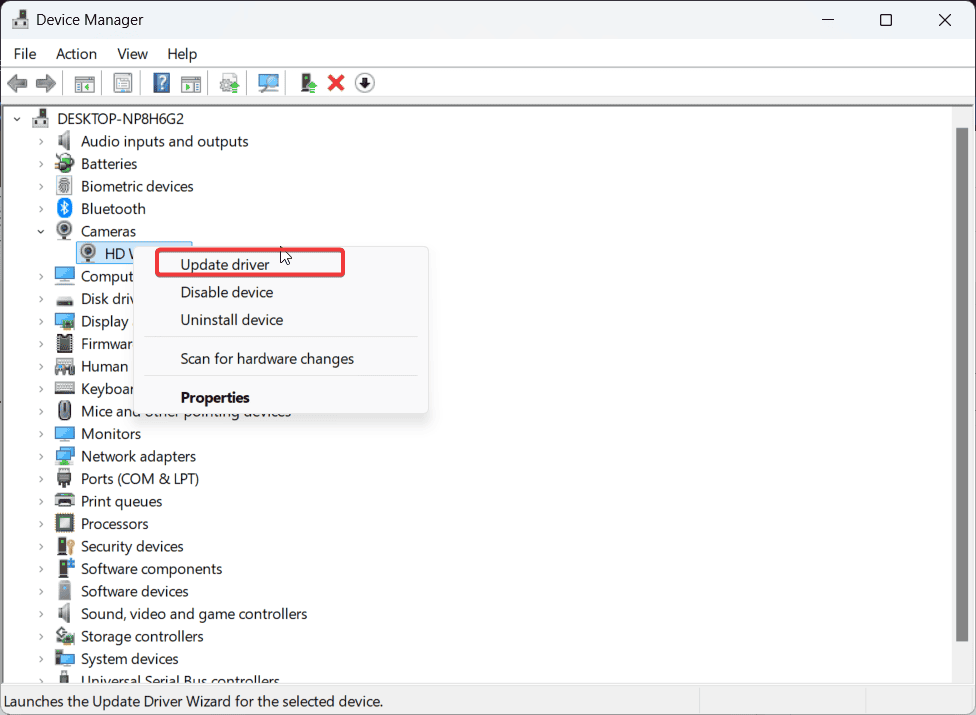Select the Storage controllers label

(142, 636)
